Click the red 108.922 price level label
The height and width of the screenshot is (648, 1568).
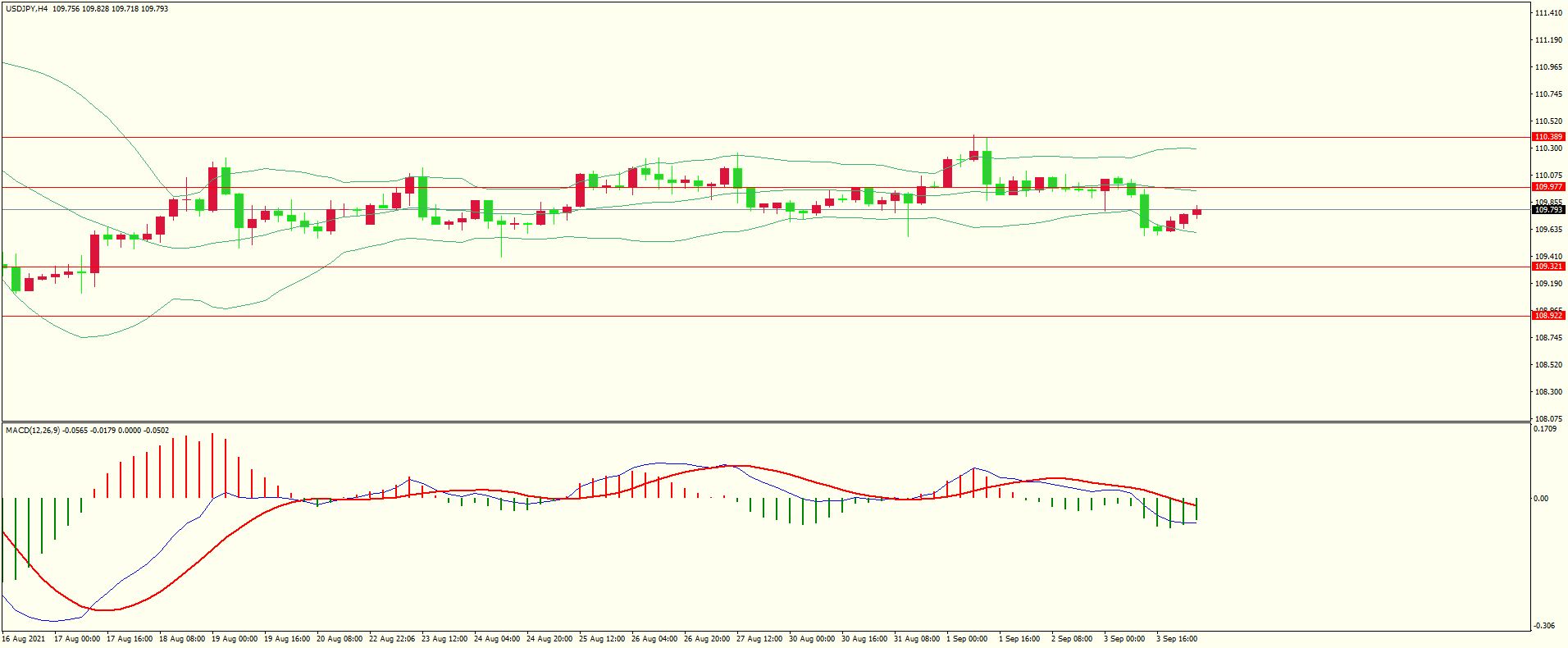(1548, 316)
